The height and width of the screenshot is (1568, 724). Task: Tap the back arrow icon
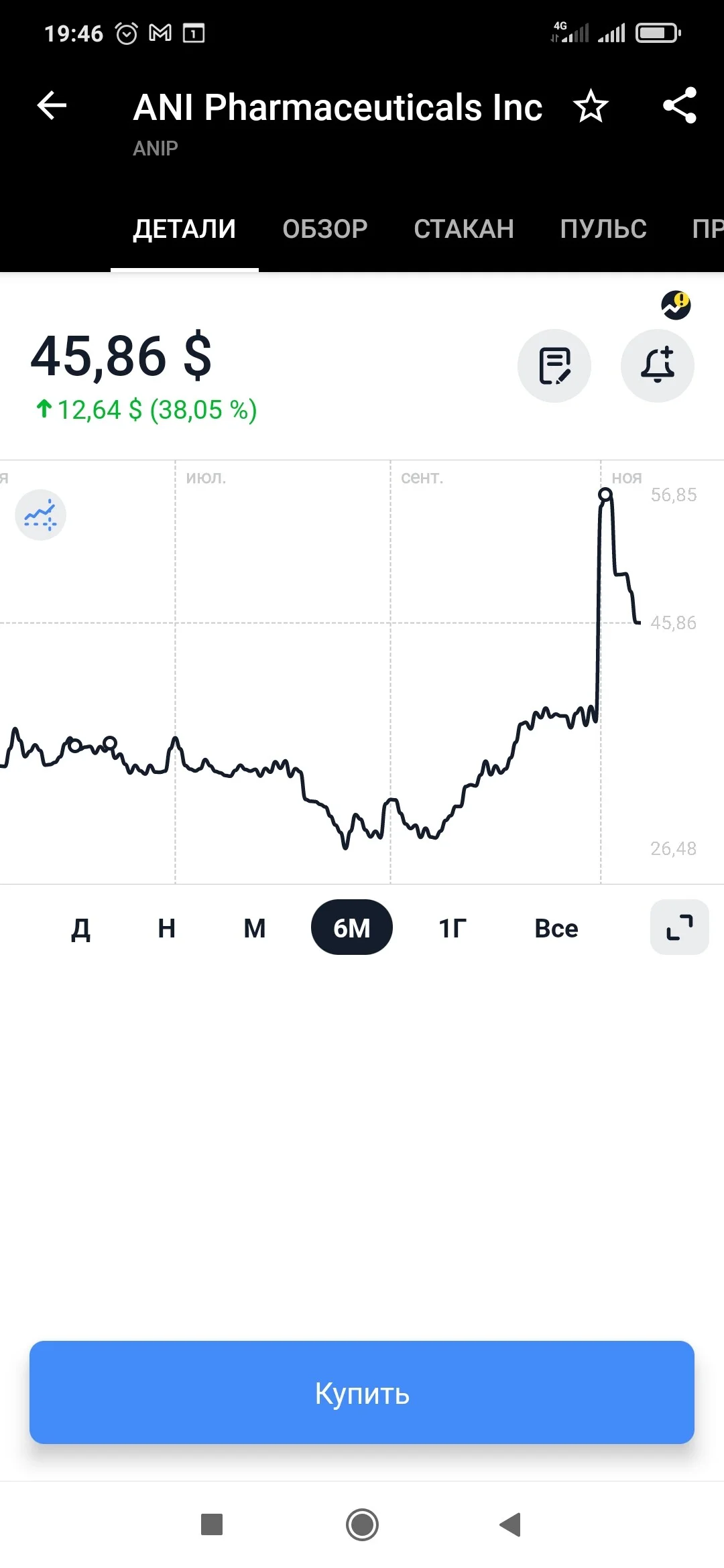(52, 106)
